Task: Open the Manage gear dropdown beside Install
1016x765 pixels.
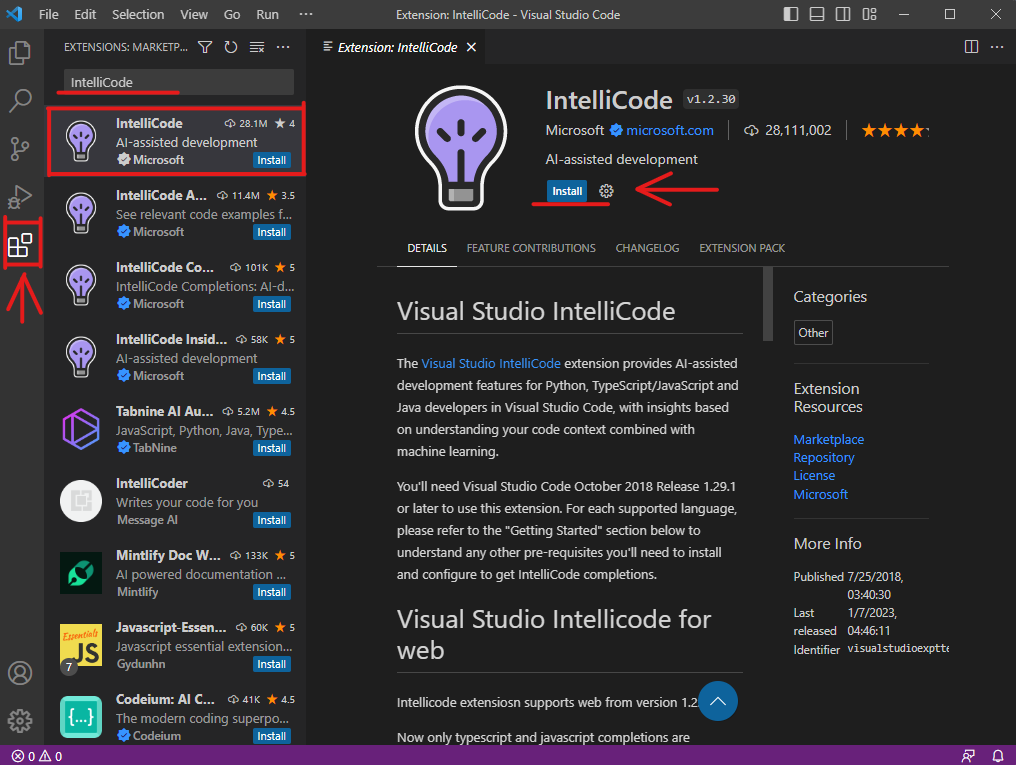Action: pyautogui.click(x=606, y=191)
